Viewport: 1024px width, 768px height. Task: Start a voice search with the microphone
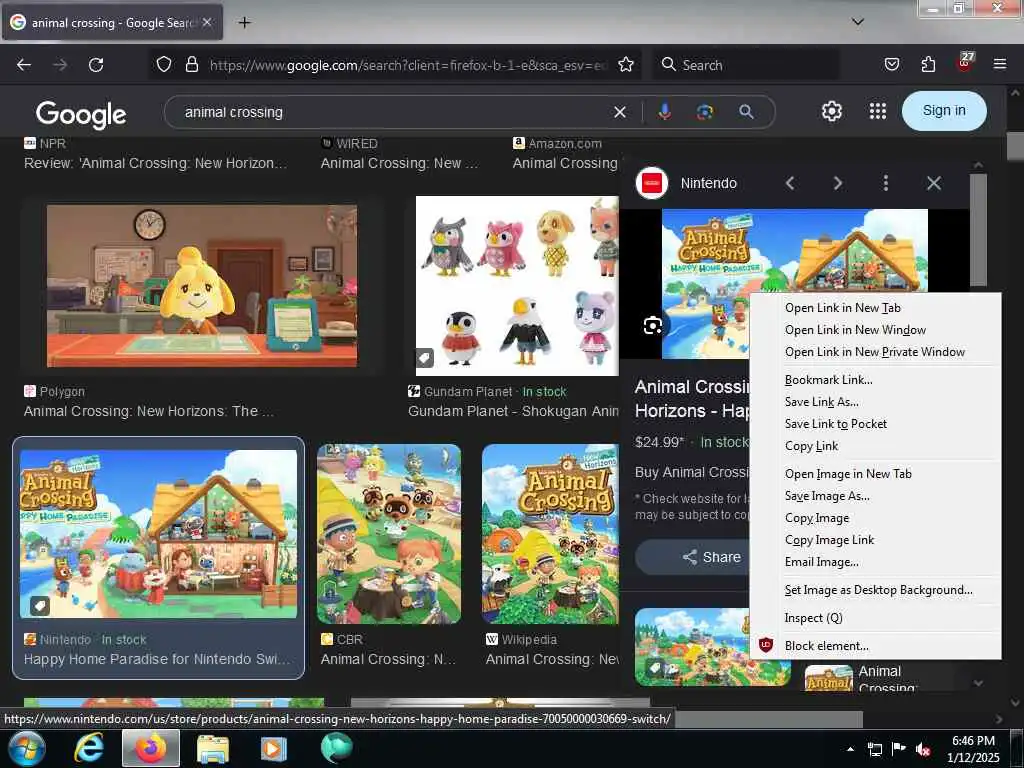coord(664,112)
